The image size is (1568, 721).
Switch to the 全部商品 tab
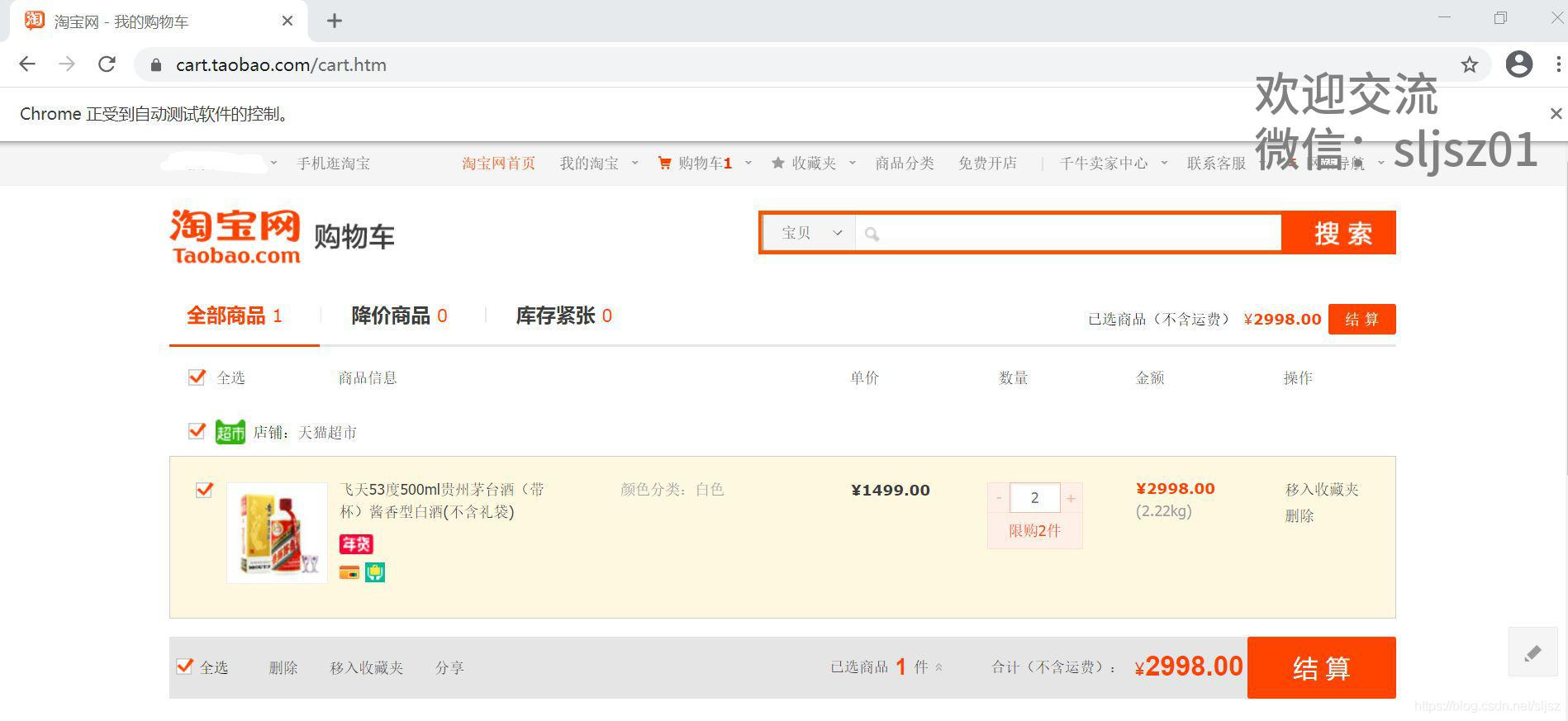[x=235, y=315]
